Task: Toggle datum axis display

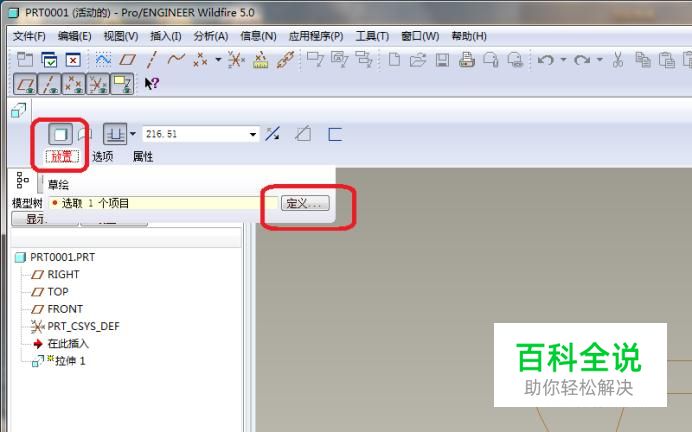Action: pyautogui.click(x=49, y=84)
